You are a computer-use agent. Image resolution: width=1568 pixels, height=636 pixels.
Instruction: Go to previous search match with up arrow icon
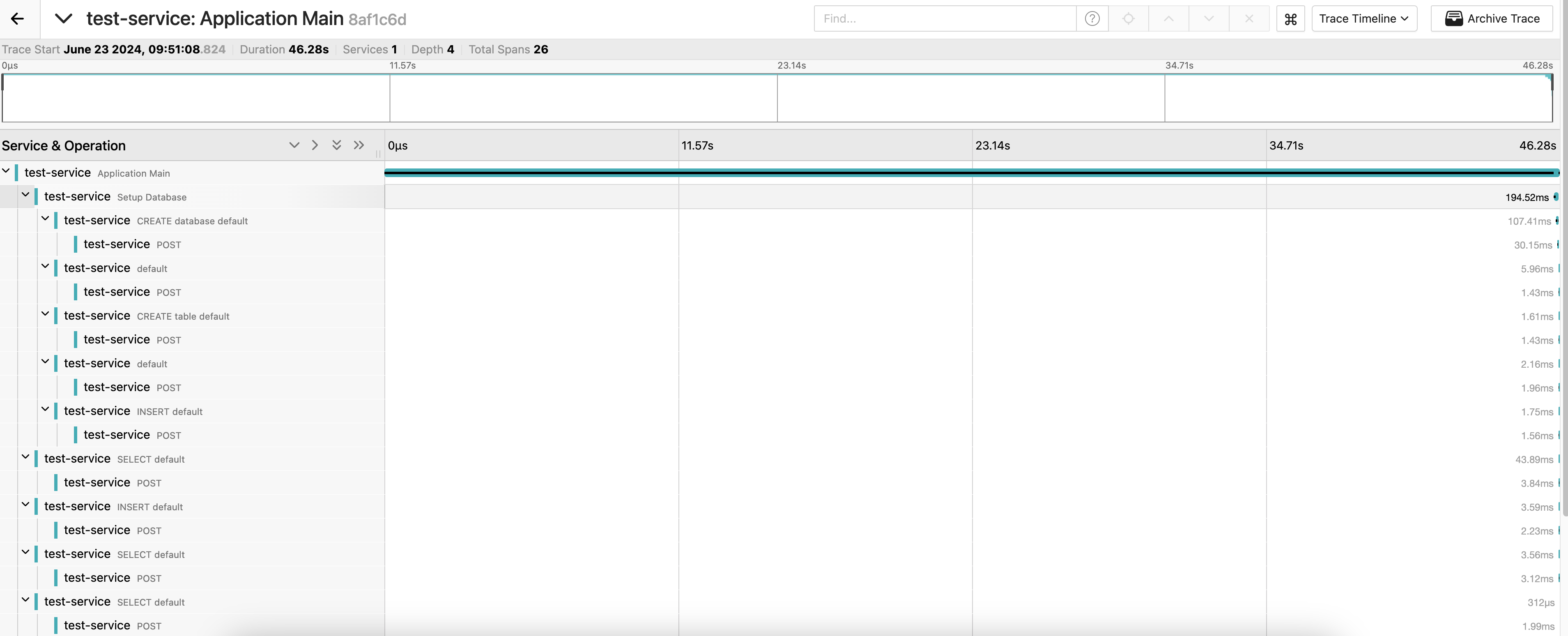1168,18
